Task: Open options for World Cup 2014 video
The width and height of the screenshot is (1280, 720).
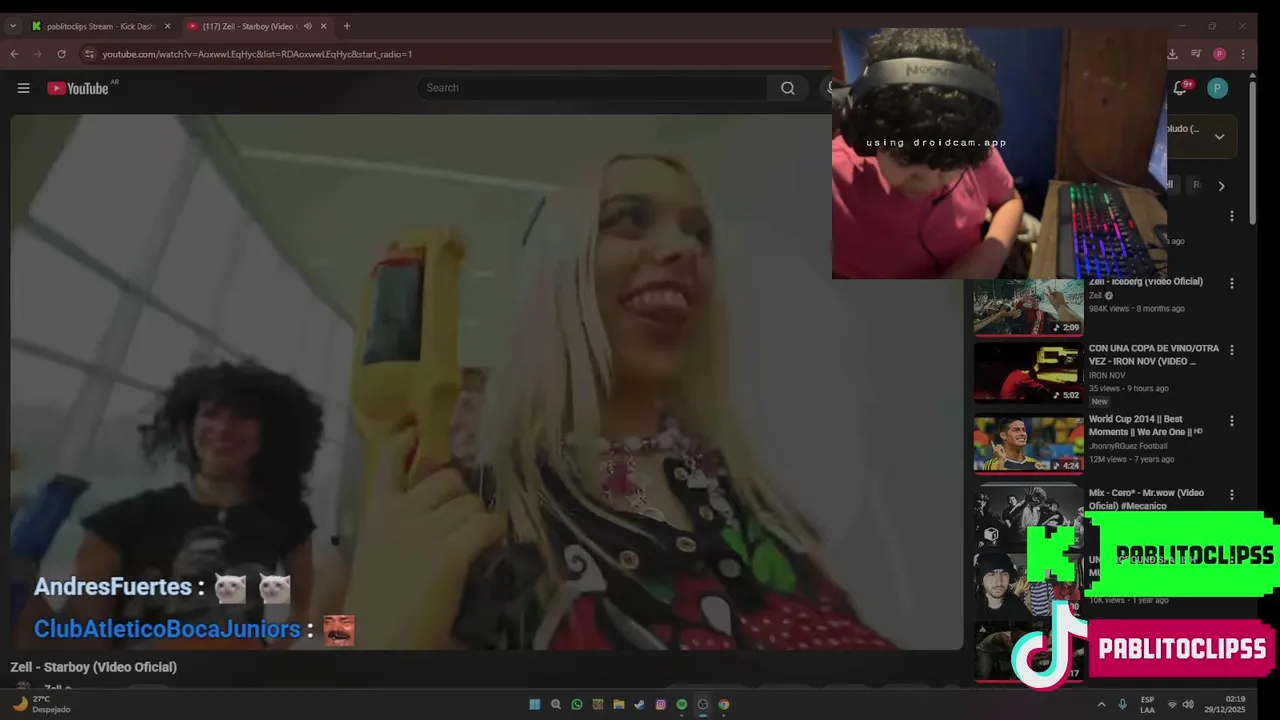Action: point(1232,421)
